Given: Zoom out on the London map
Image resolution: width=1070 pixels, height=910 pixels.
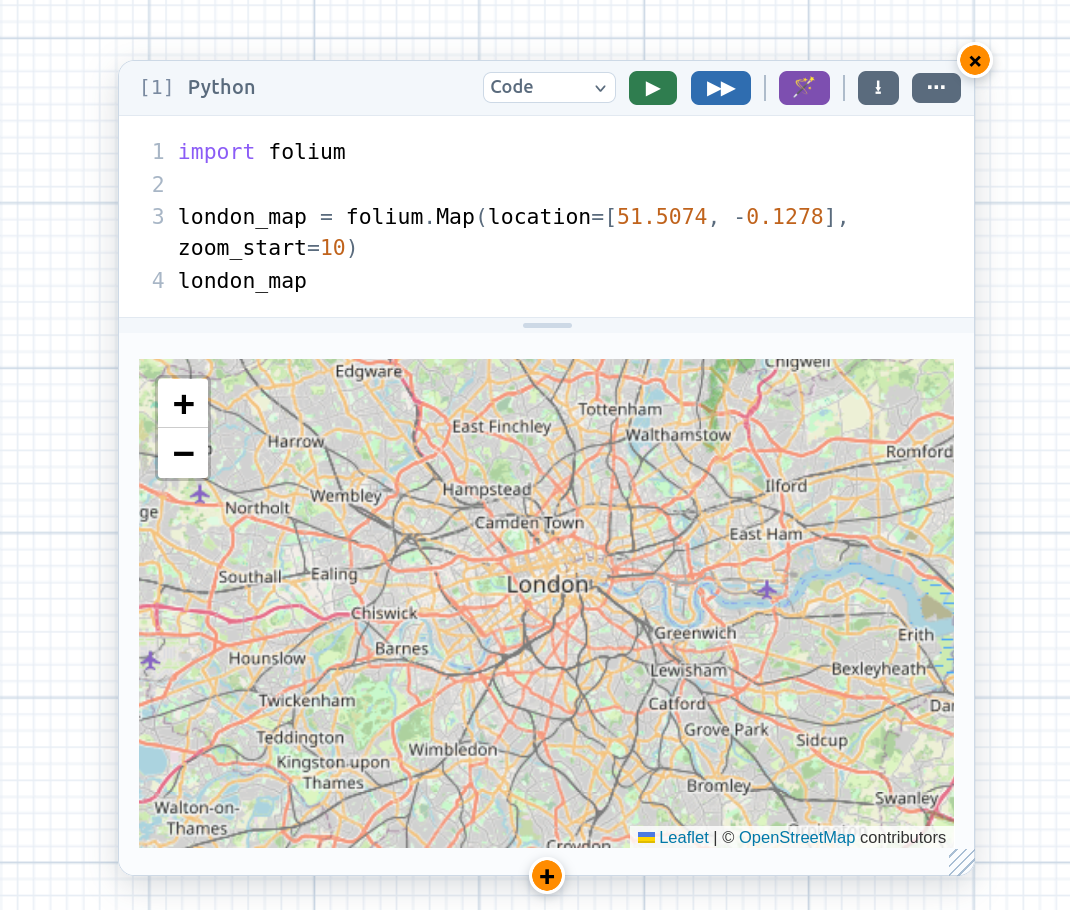Looking at the screenshot, I should (x=183, y=454).
